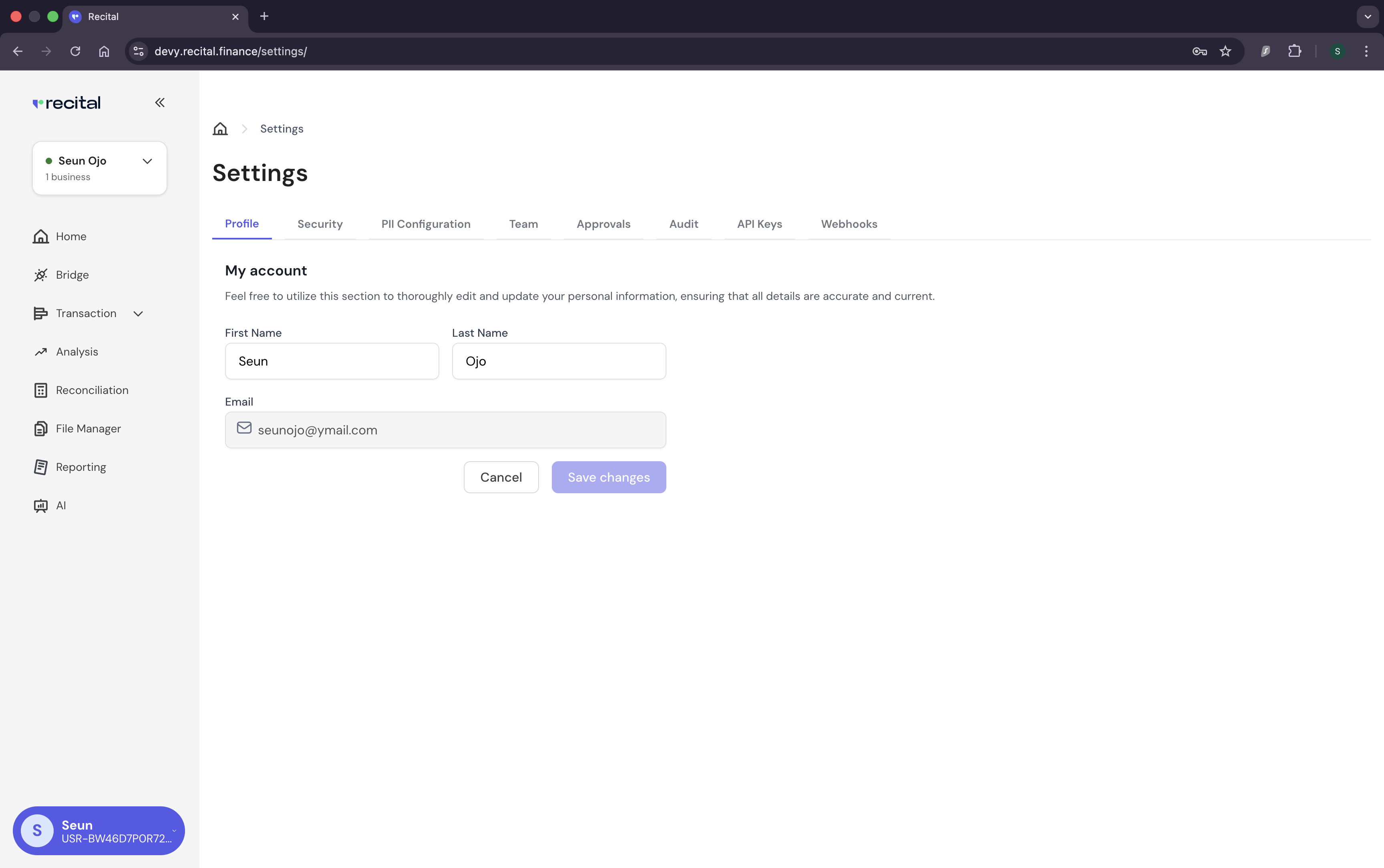Switch to the Security tab
This screenshot has width=1384, height=868.
click(320, 224)
